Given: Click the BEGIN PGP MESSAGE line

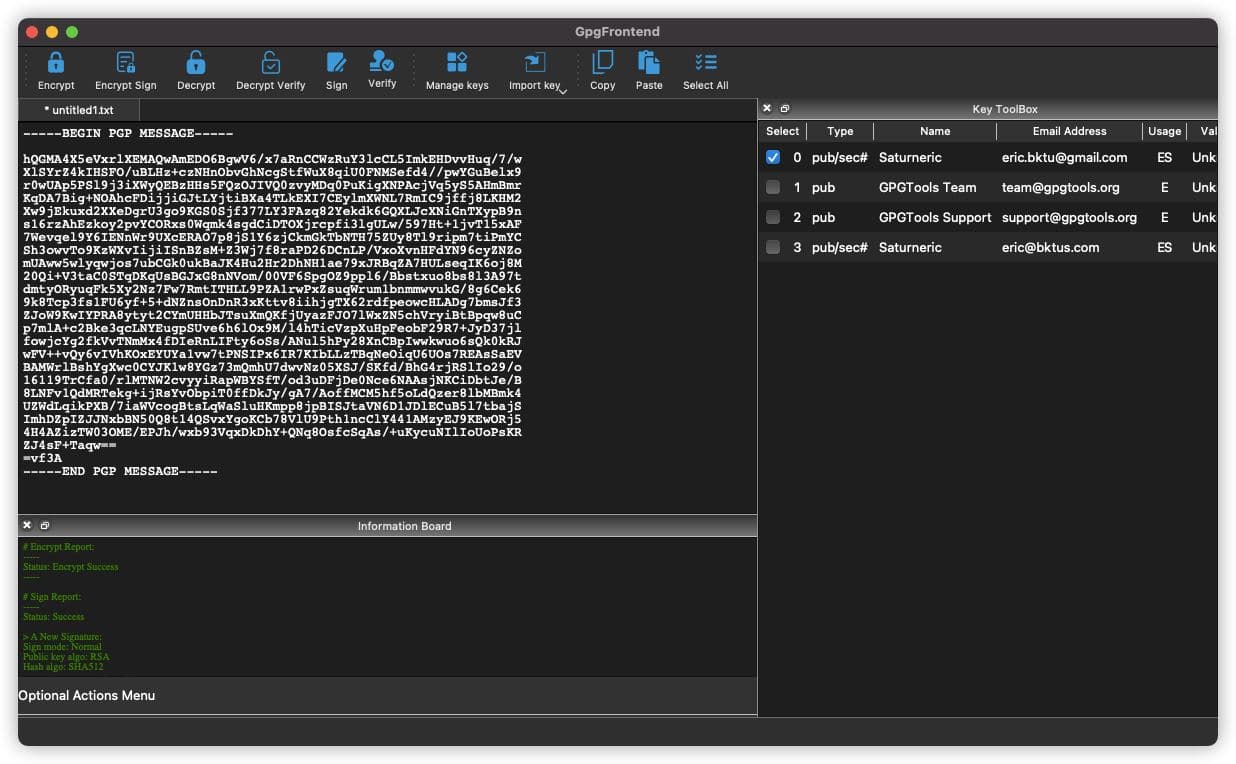Looking at the screenshot, I should (128, 133).
